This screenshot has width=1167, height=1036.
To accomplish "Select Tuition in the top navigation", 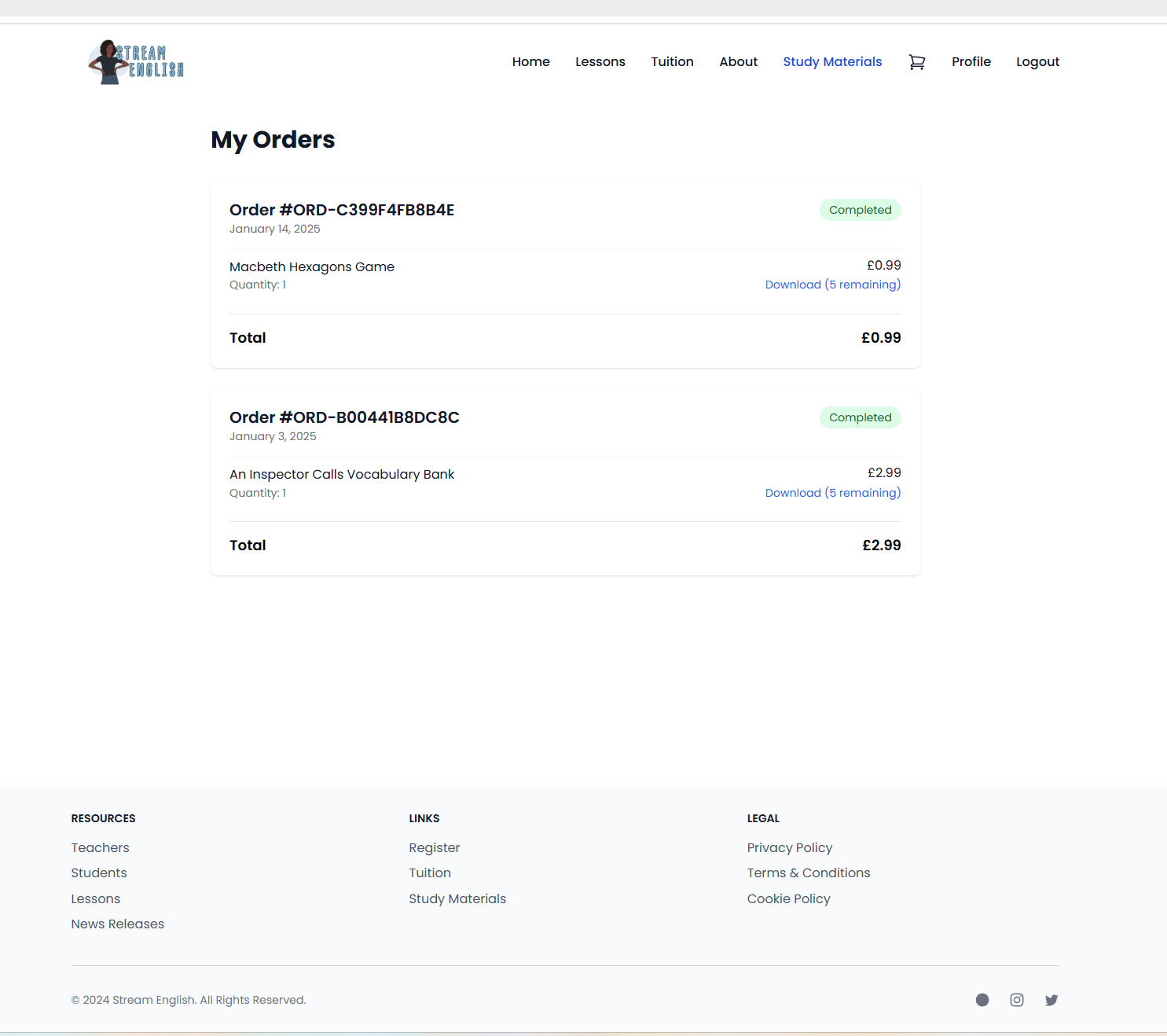I will 672,62.
